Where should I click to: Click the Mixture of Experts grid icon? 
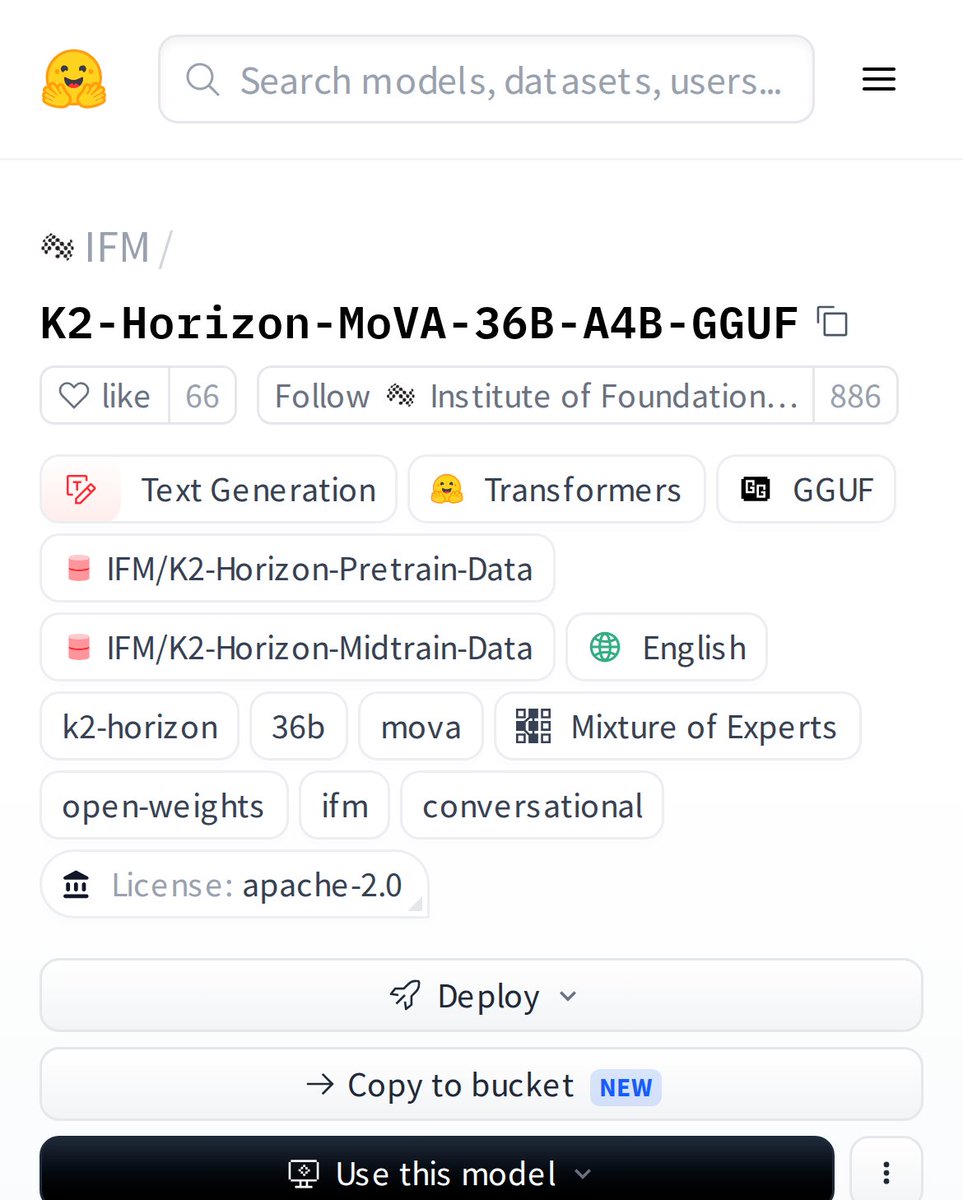[x=533, y=726]
